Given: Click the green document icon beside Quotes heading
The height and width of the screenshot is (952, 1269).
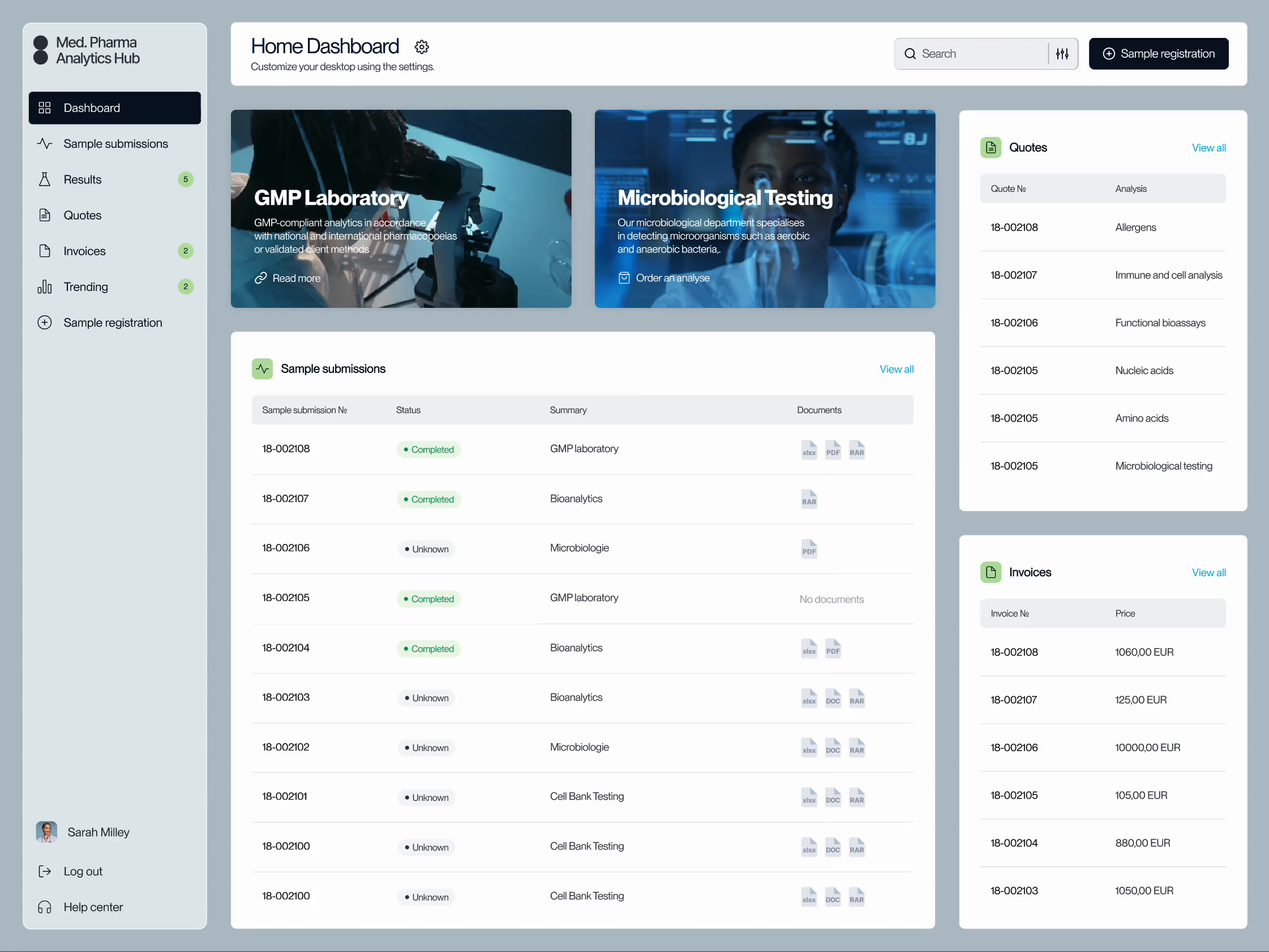Looking at the screenshot, I should point(990,148).
